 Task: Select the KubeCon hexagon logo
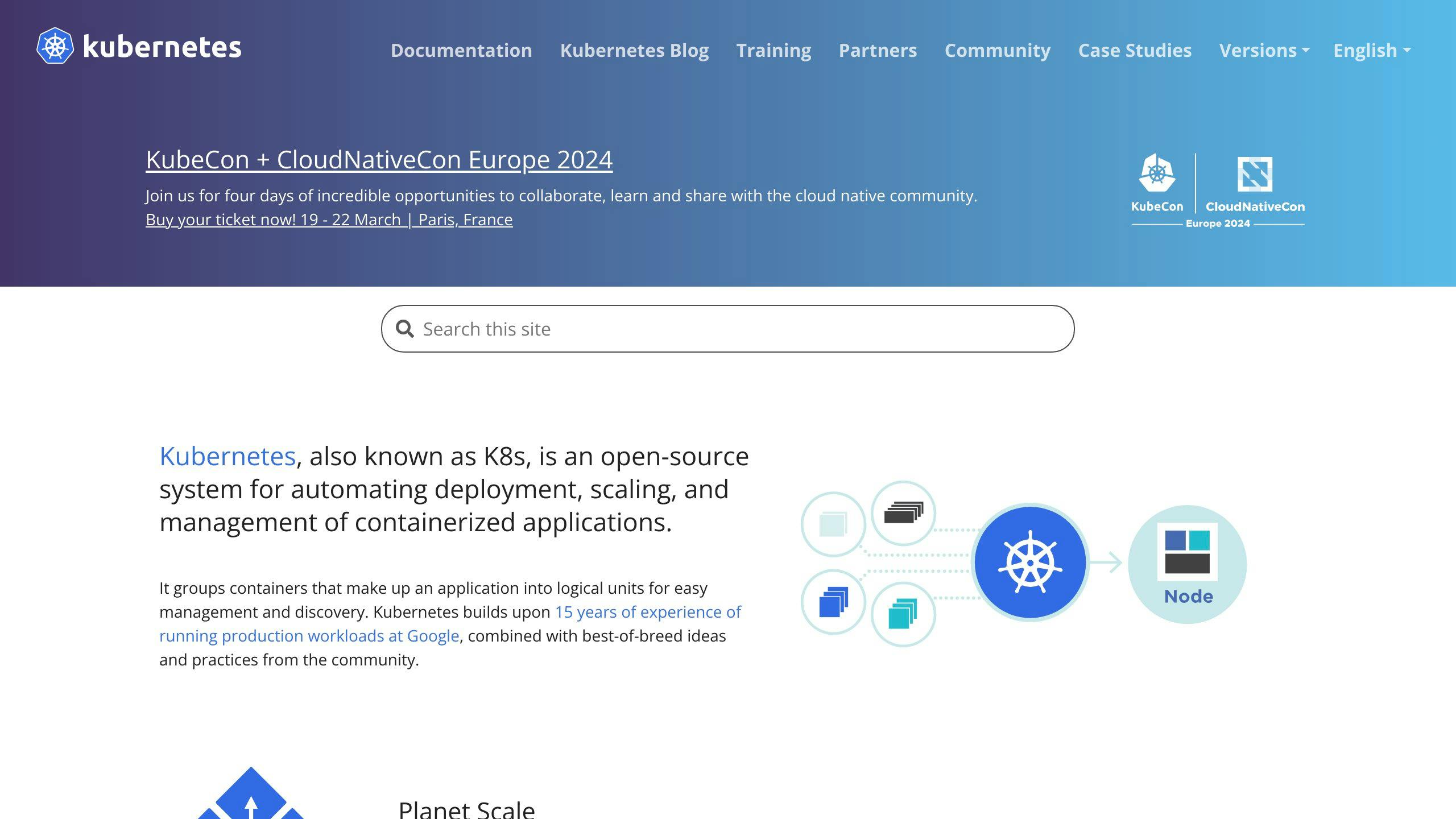[x=1156, y=173]
